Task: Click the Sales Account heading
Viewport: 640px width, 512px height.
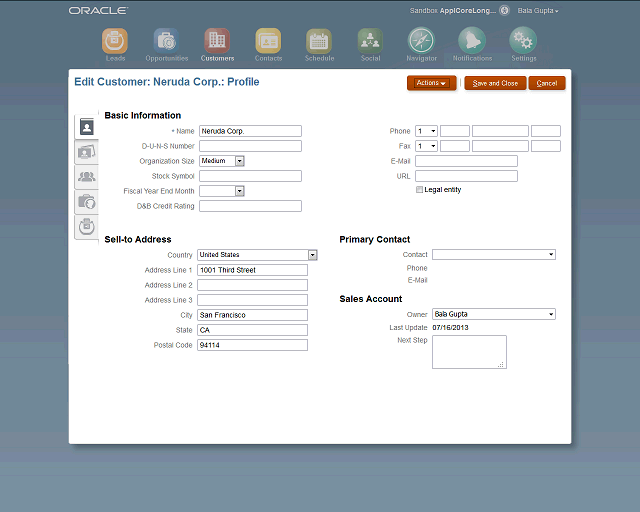Action: point(371,299)
